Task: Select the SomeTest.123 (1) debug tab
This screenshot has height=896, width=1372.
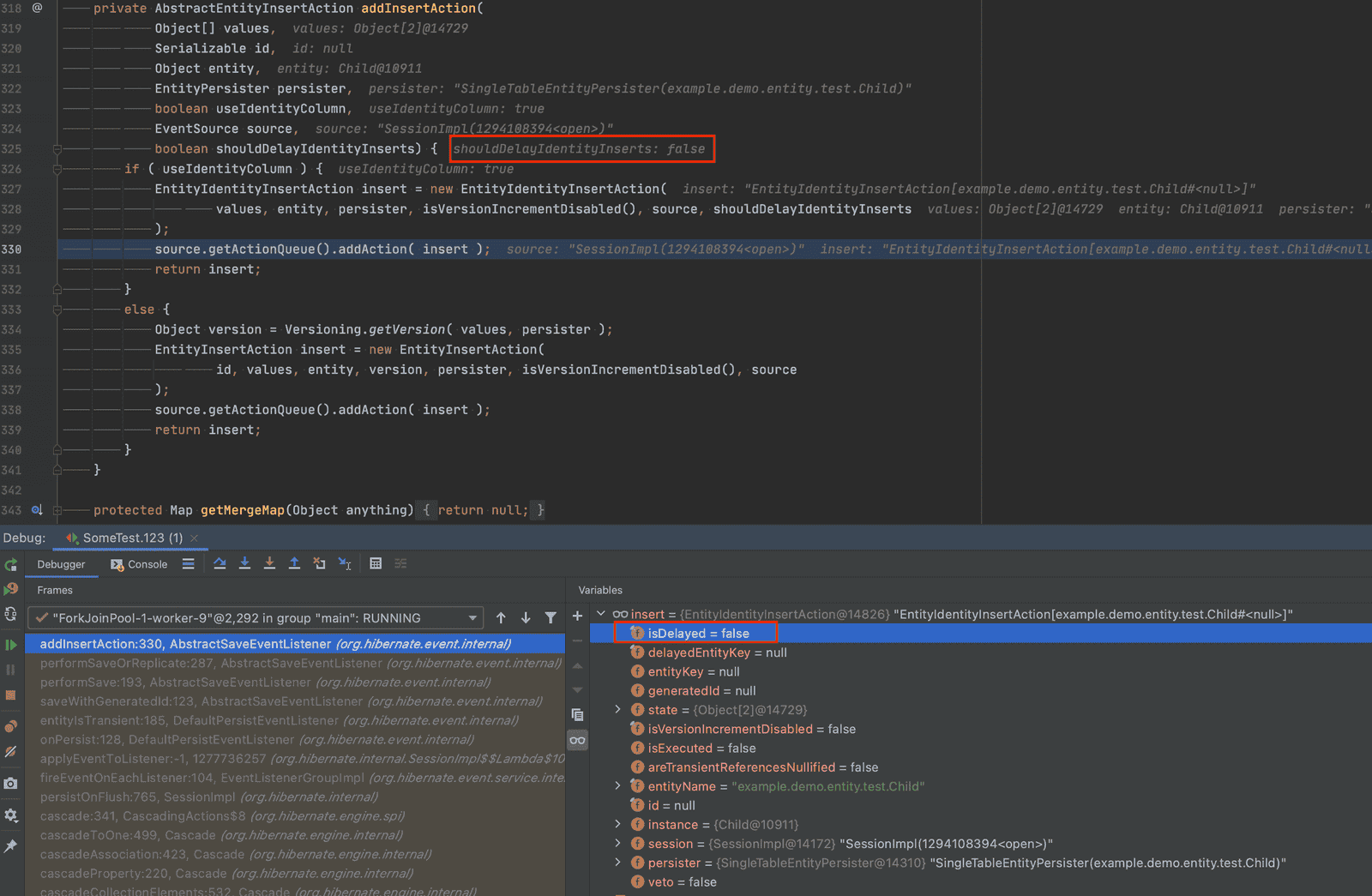Action: click(133, 538)
